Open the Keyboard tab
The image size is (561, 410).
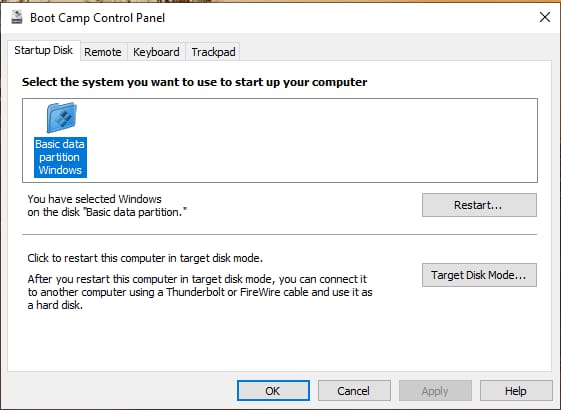pyautogui.click(x=156, y=52)
